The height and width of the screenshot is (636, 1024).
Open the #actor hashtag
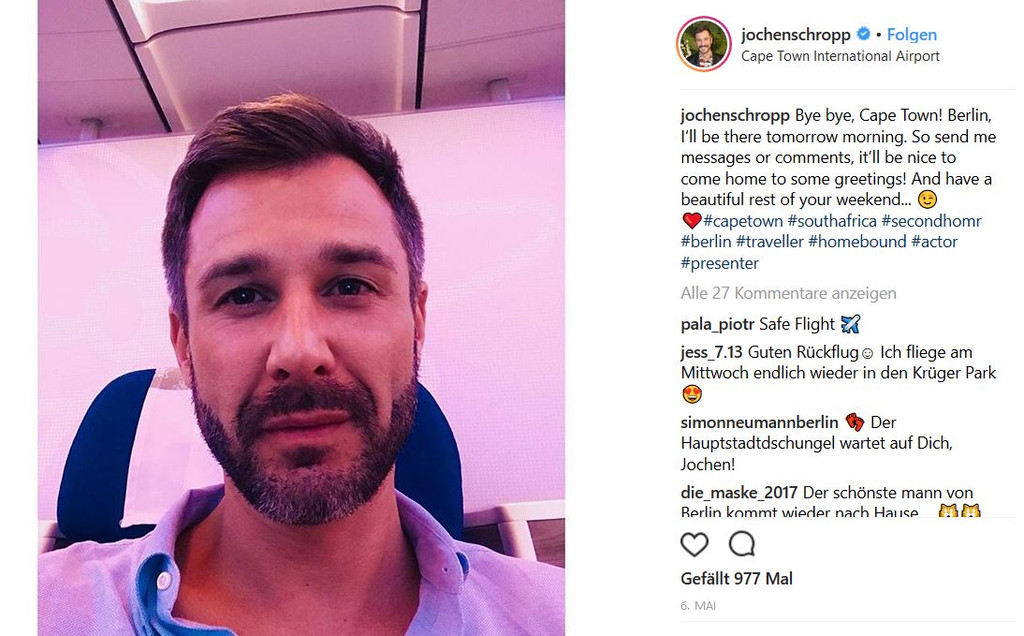click(934, 242)
